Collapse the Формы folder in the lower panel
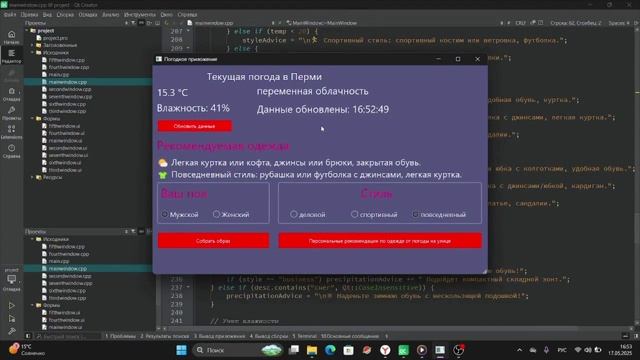 coord(33,305)
